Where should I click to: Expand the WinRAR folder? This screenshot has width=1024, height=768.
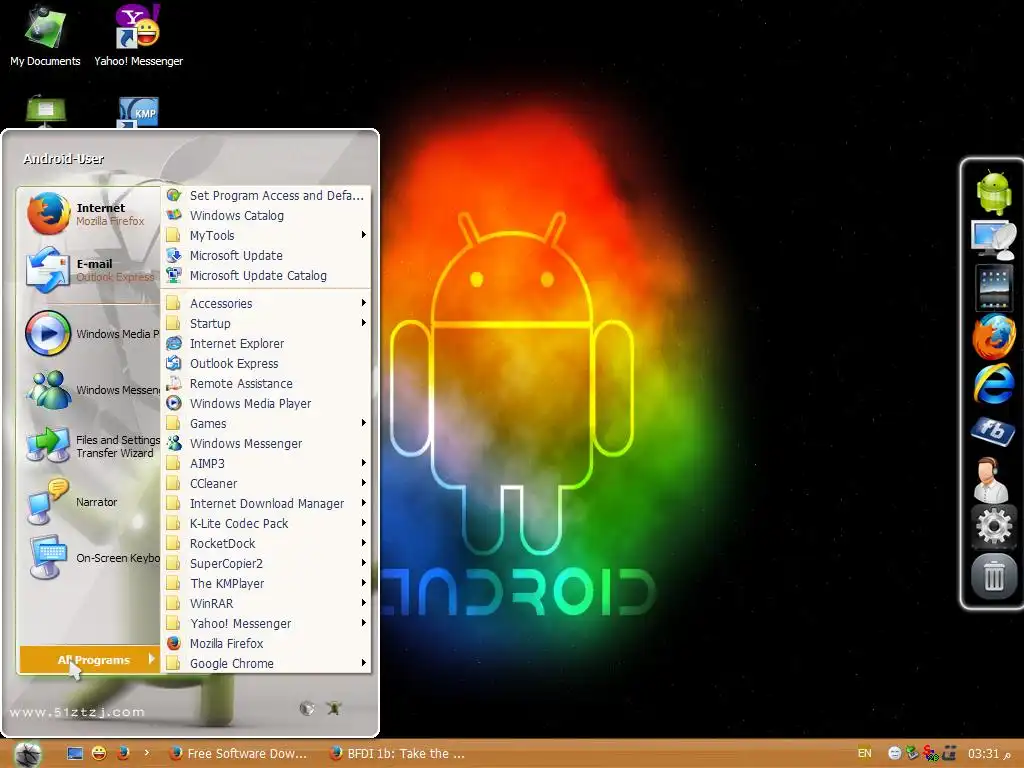point(266,603)
